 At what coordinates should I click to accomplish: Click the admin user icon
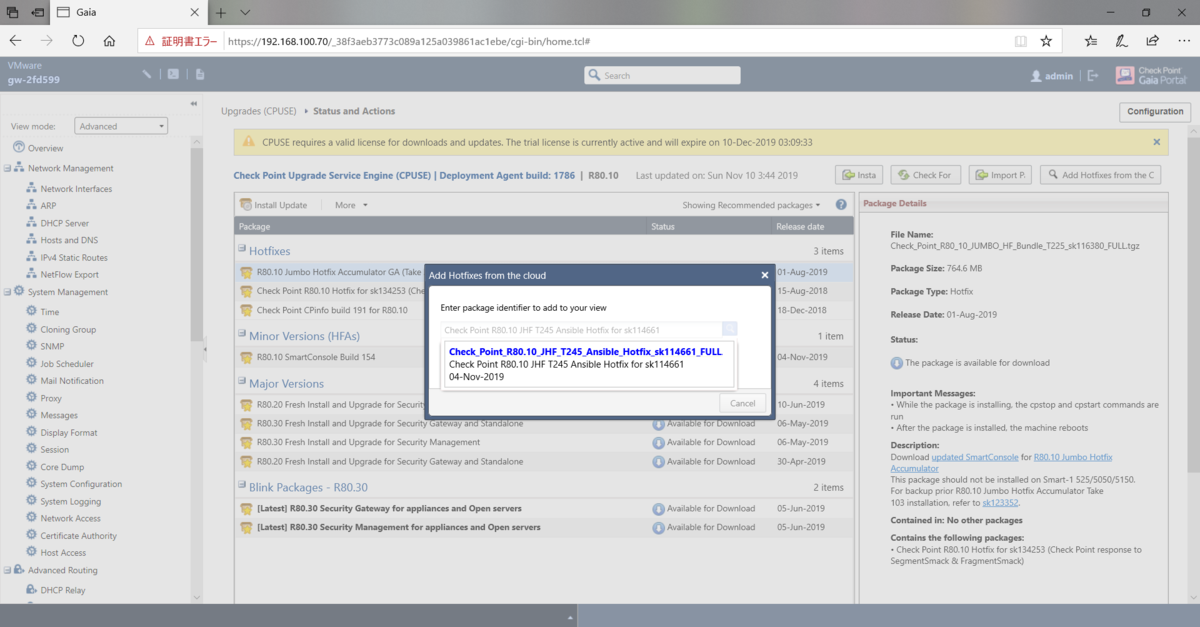pyautogui.click(x=1036, y=76)
